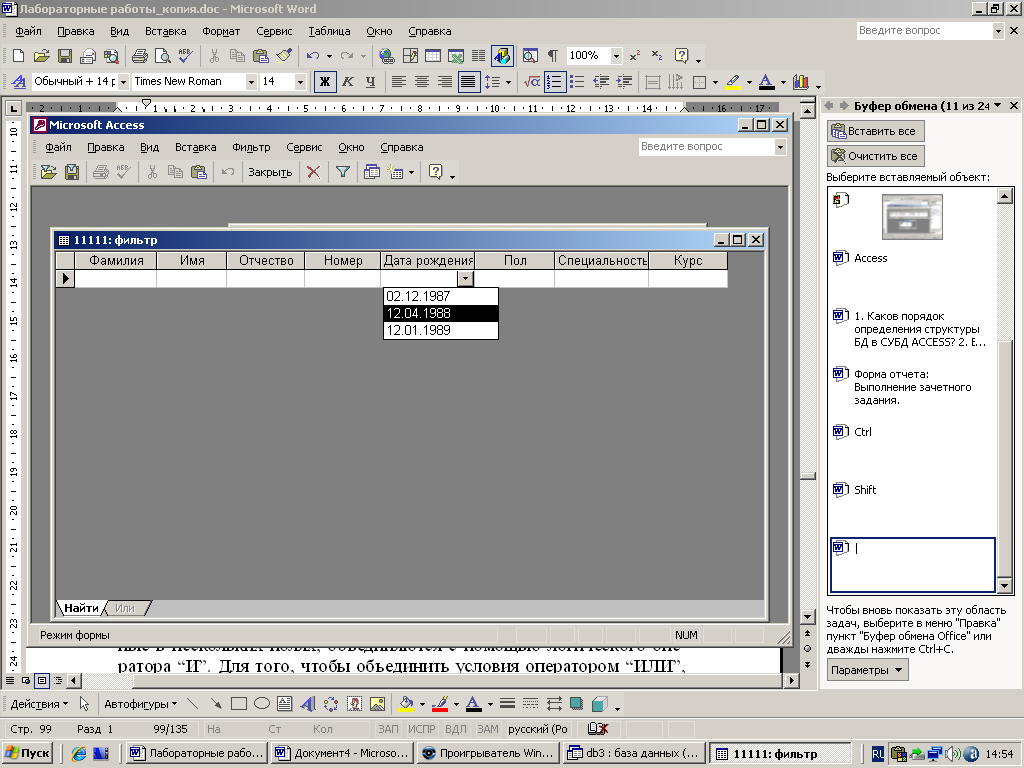Toggle Justify alignment button
Viewport: 1024px width, 768px height.
coord(468,82)
